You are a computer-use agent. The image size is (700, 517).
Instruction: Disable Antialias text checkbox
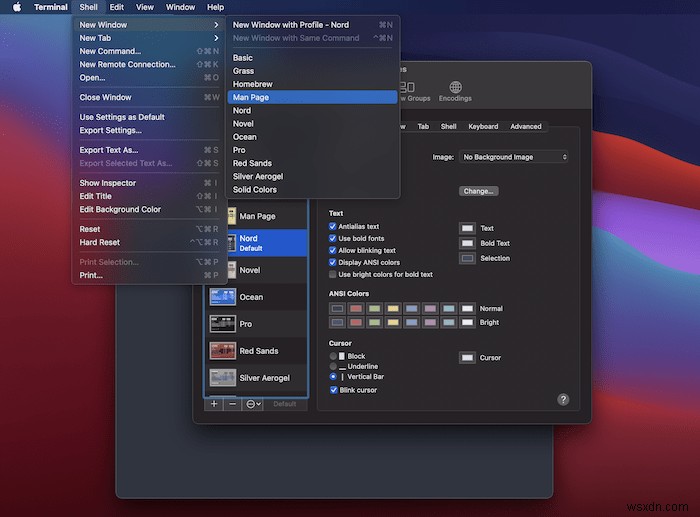[x=333, y=227]
